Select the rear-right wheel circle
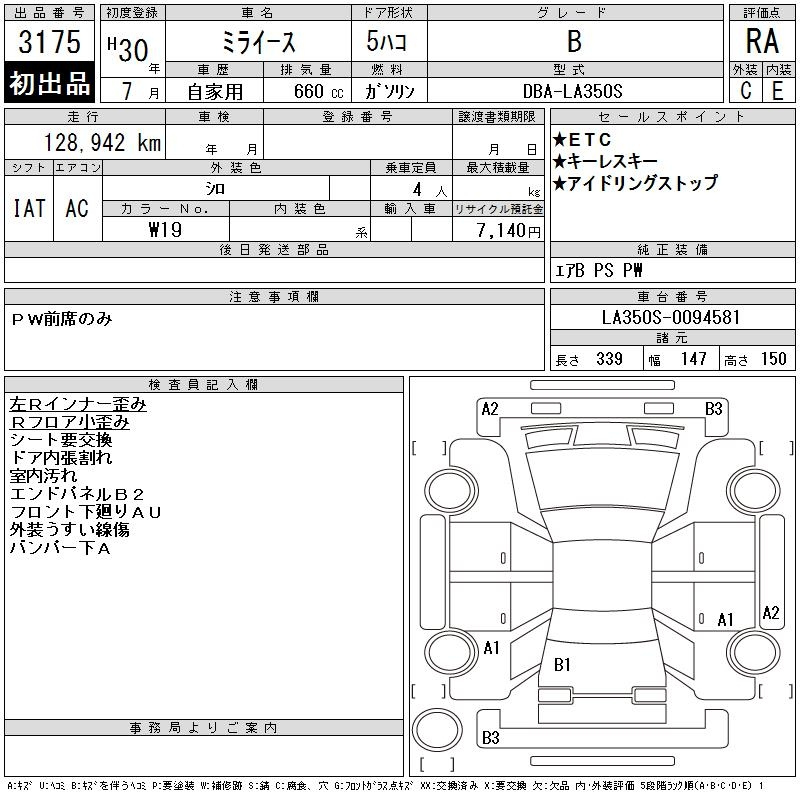This screenshot has height=800, width=800. [753, 652]
